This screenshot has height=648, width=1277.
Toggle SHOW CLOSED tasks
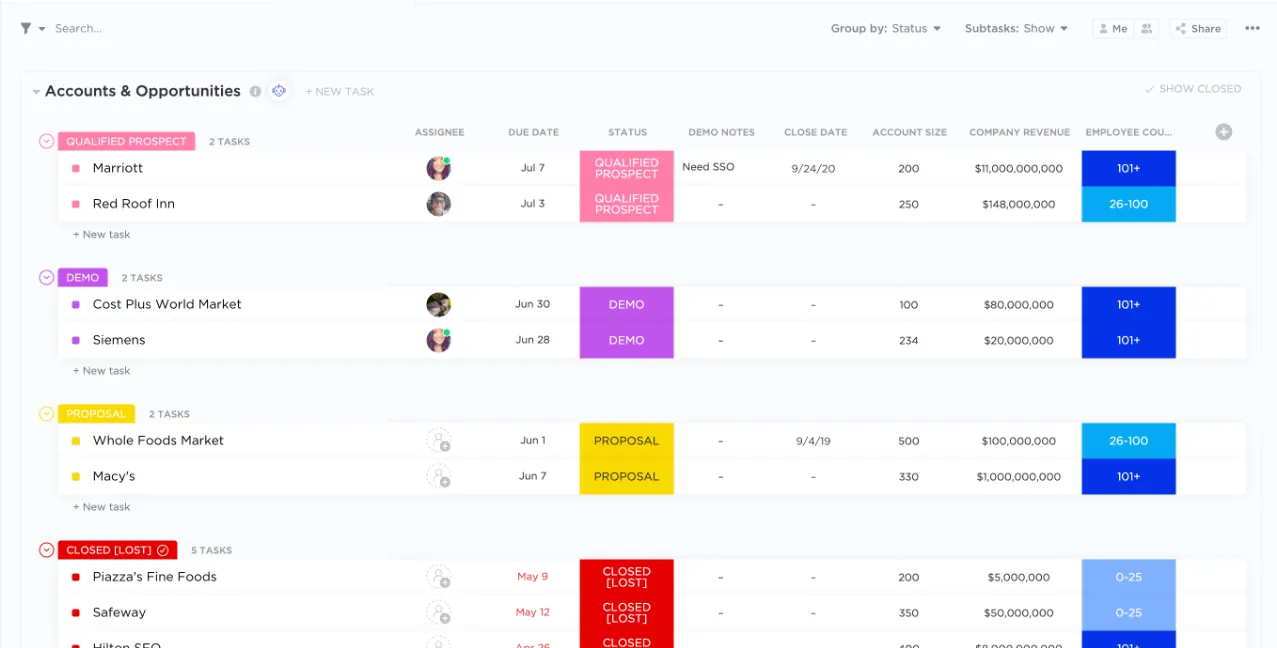(x=1193, y=89)
